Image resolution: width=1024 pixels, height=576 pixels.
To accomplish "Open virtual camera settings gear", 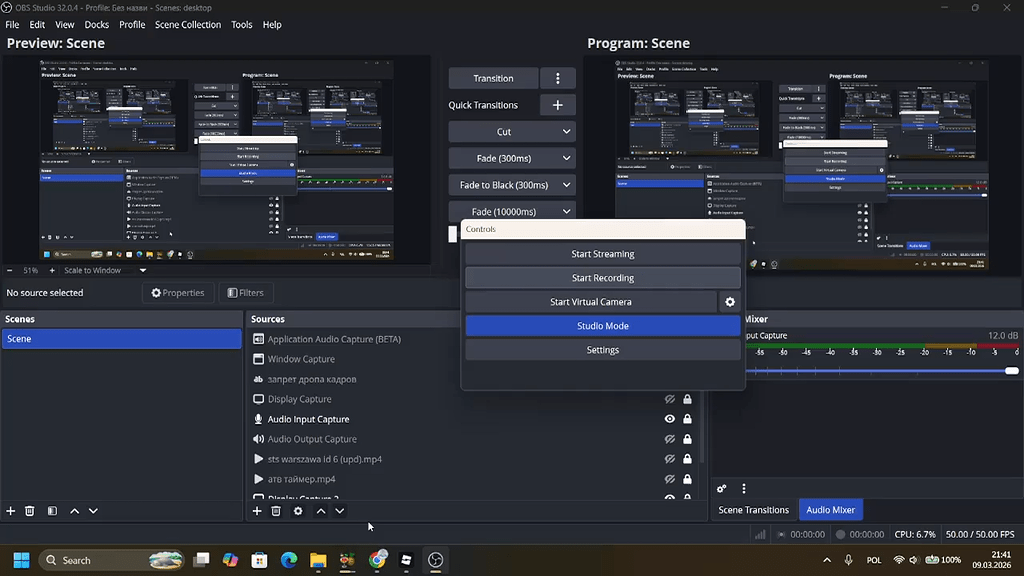I will pyautogui.click(x=729, y=302).
